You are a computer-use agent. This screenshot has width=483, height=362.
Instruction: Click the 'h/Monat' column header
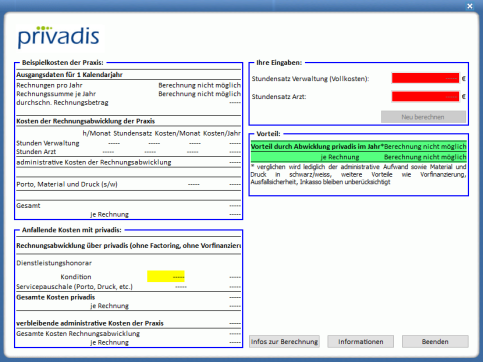click(97, 133)
